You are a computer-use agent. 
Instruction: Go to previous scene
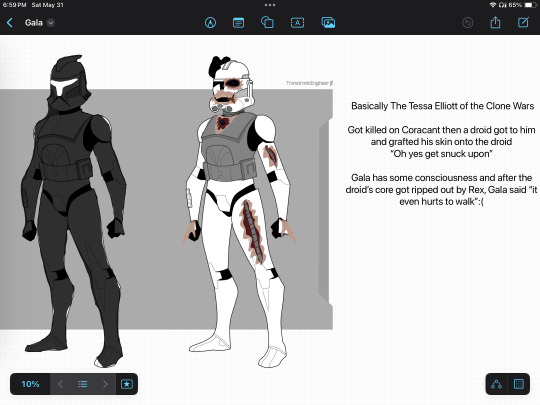pos(60,384)
